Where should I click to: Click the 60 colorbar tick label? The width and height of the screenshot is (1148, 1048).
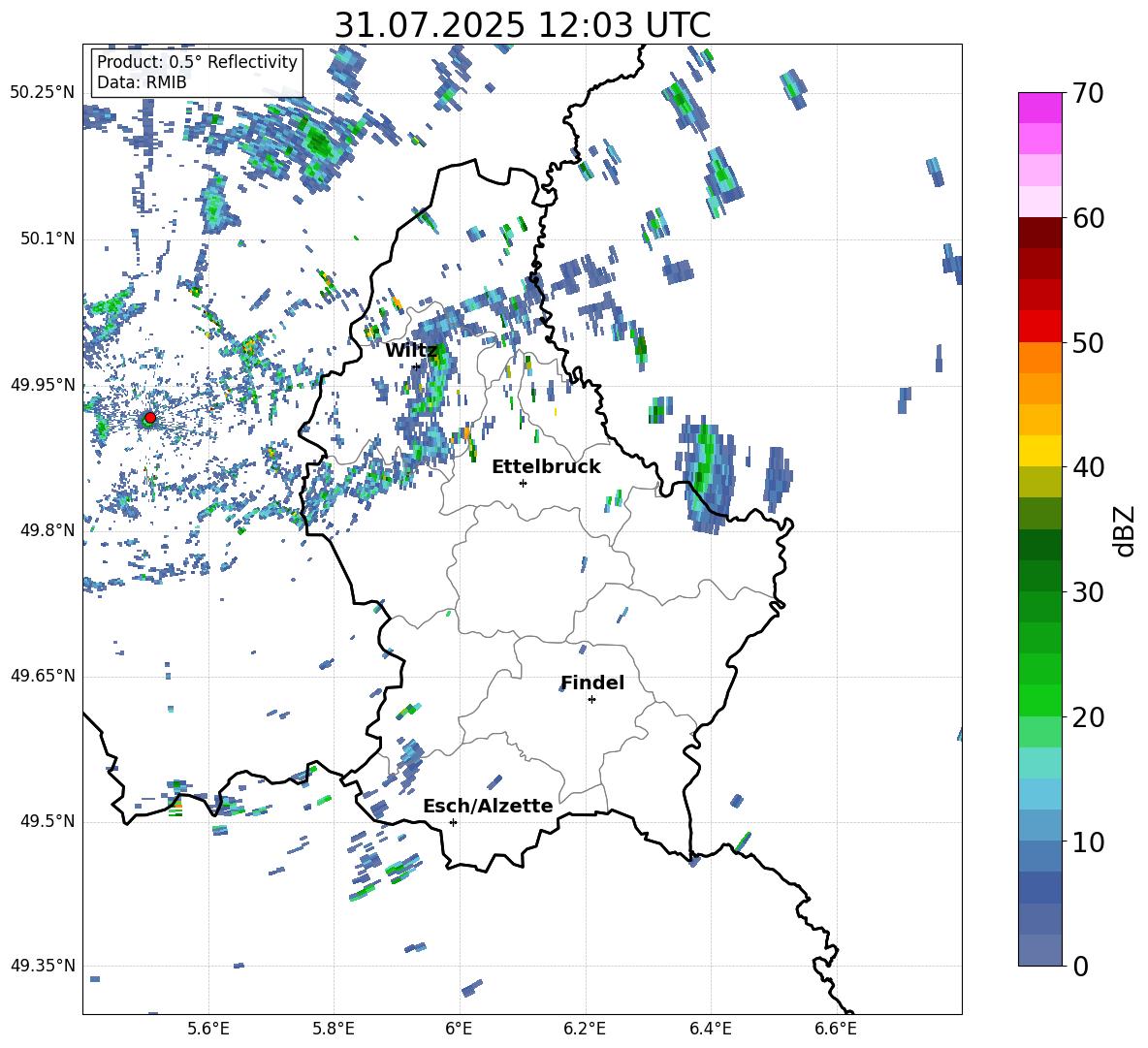[x=1088, y=218]
